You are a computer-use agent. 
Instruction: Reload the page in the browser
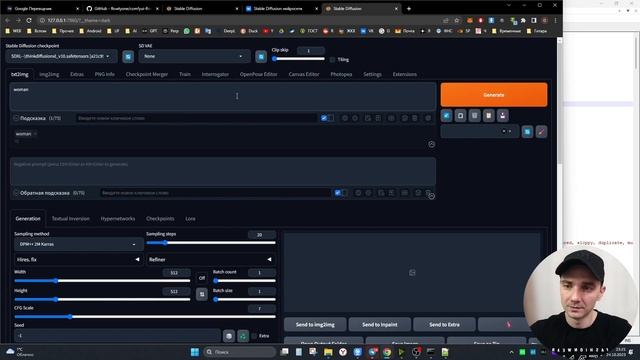click(x=29, y=20)
